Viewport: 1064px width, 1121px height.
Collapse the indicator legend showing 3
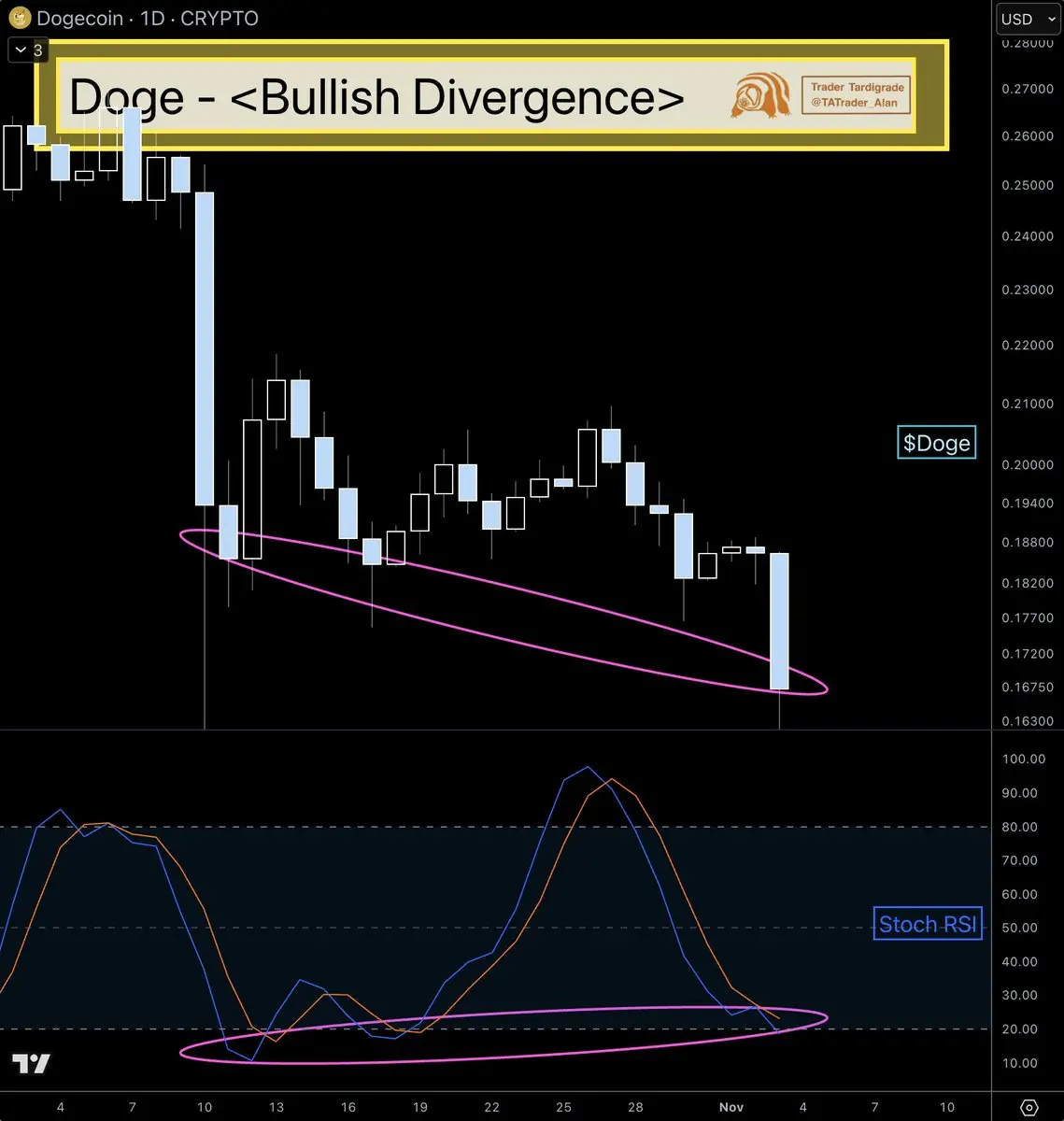point(26,50)
